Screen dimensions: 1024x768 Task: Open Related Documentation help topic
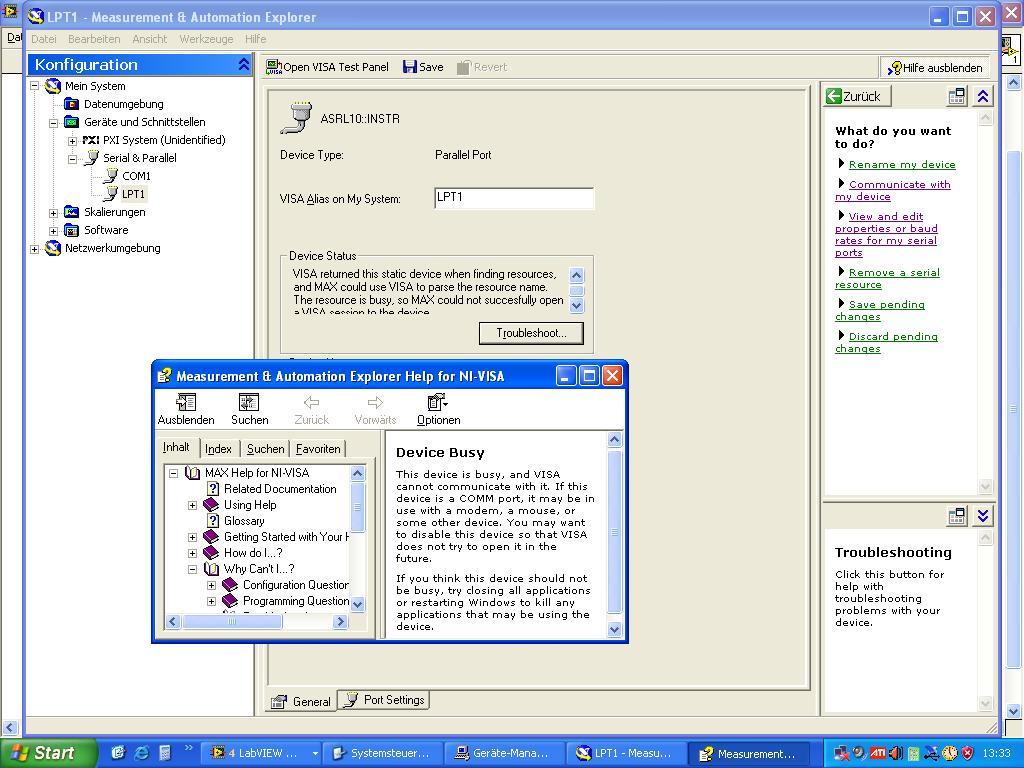tap(280, 488)
